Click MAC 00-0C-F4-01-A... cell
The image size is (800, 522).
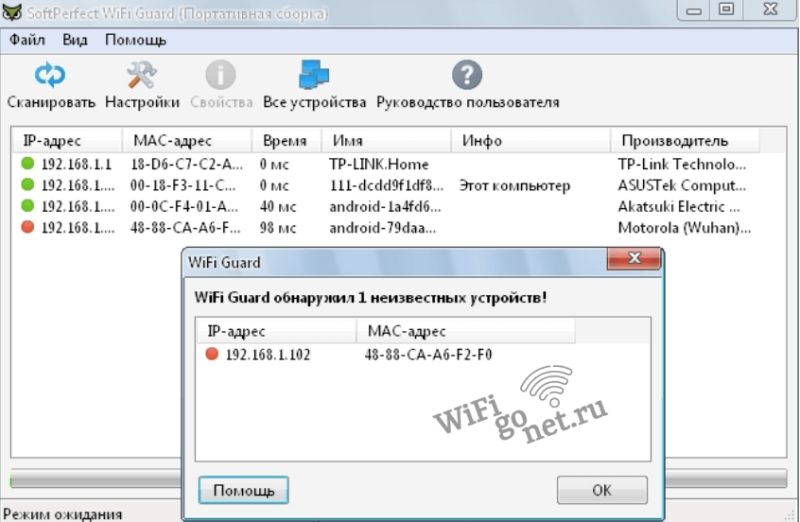pos(184,207)
